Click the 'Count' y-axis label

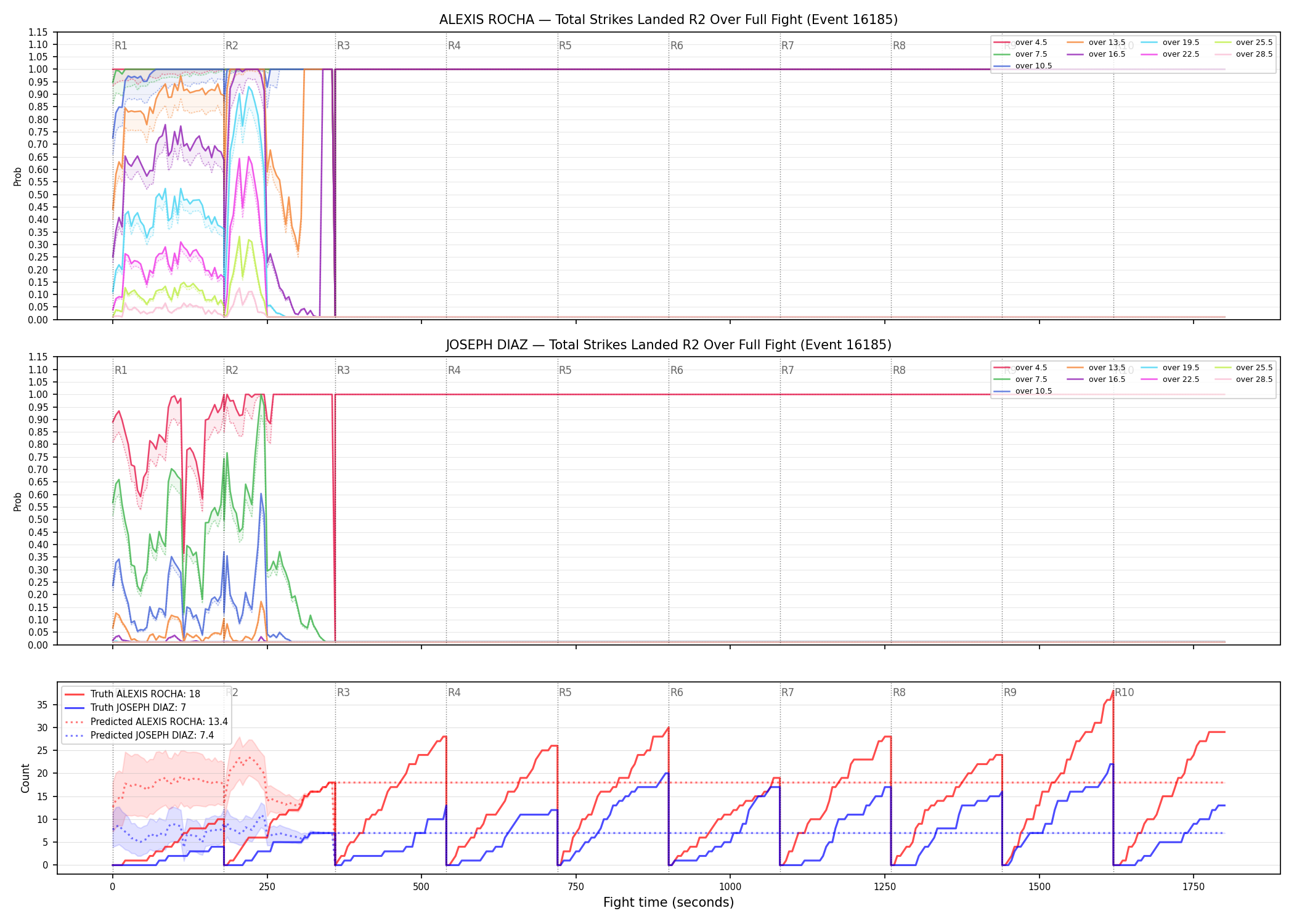tap(25, 778)
